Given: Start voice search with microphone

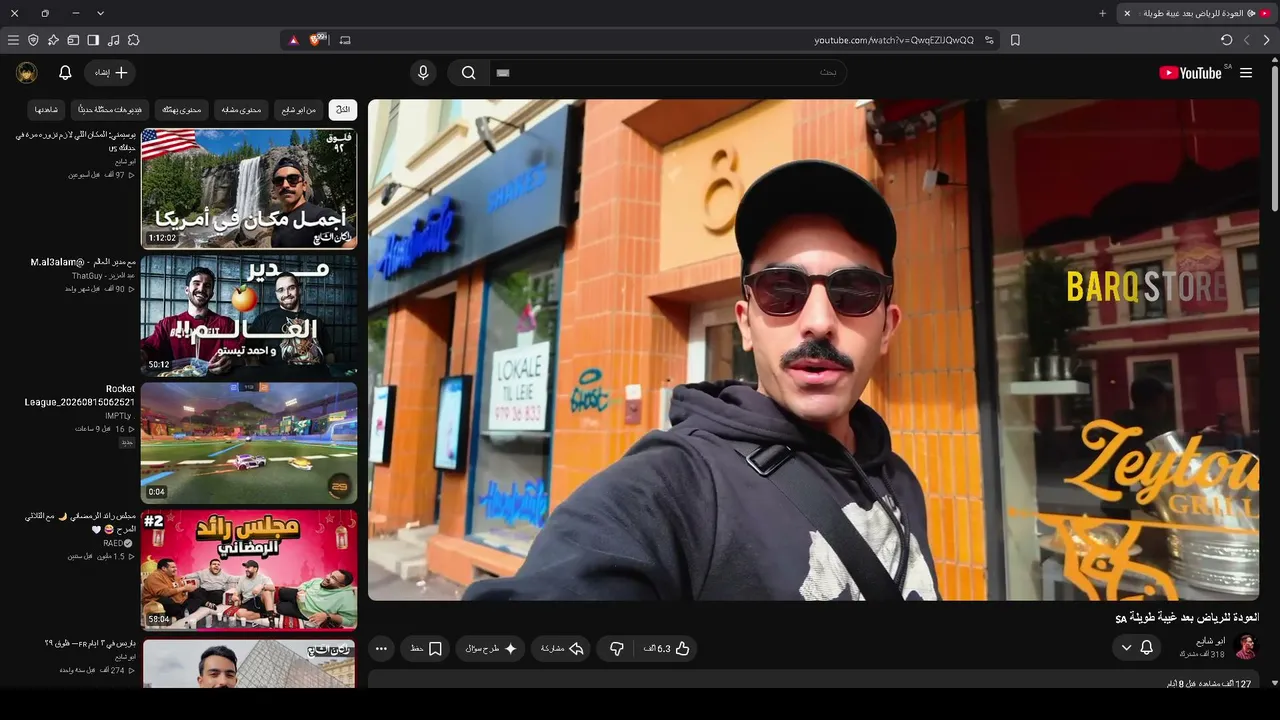Looking at the screenshot, I should click(x=423, y=73).
